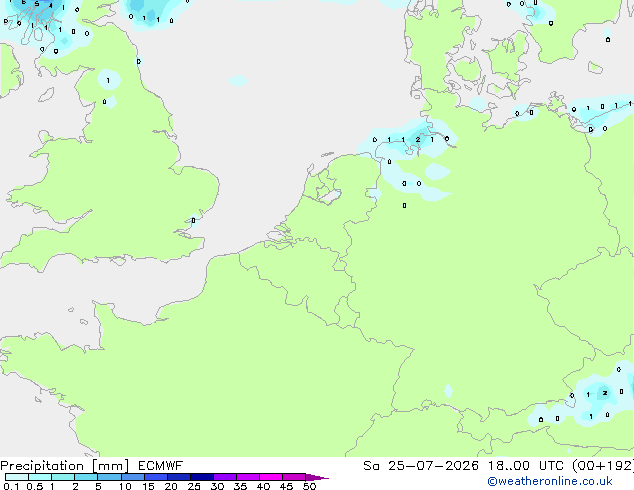Click the '20' scale label
The height and width of the screenshot is (490, 634).
pos(171,486)
